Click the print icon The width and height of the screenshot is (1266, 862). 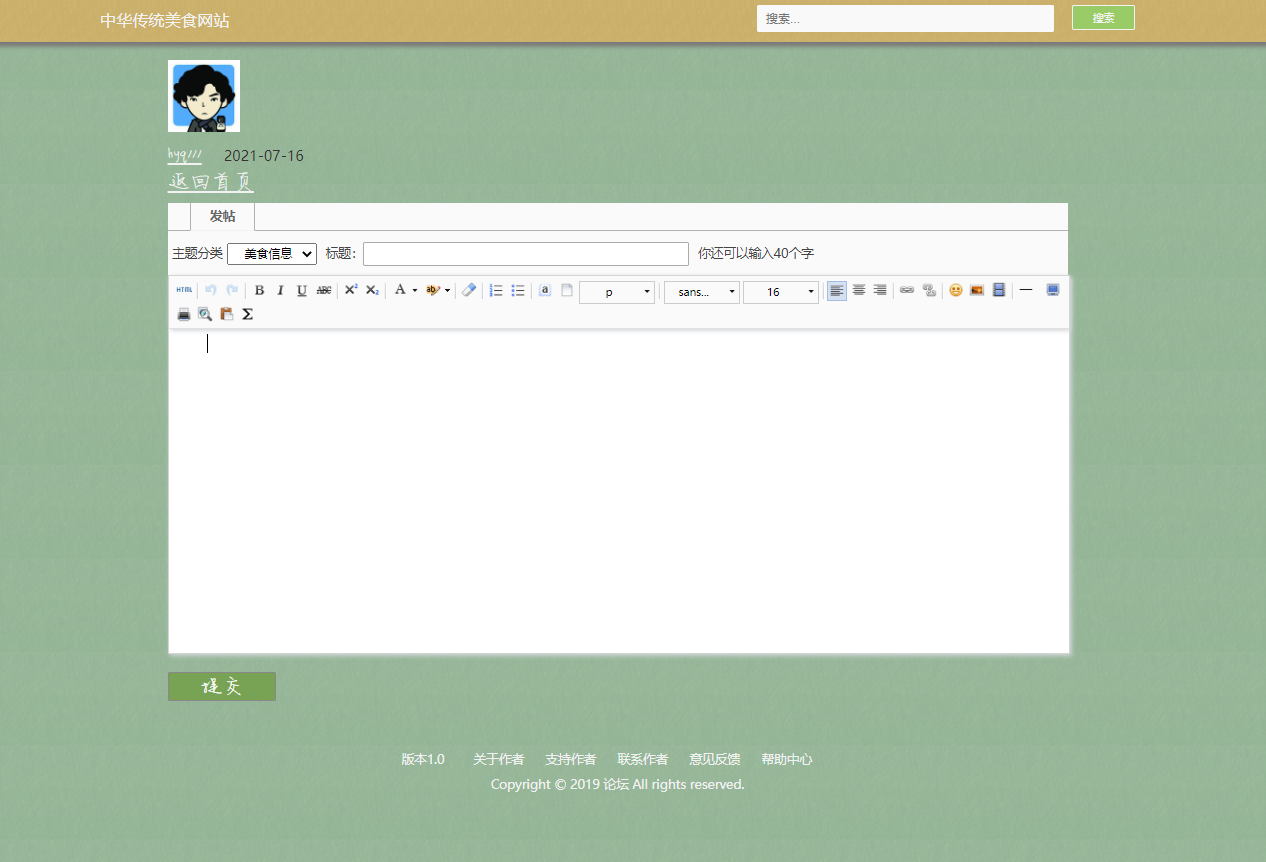point(184,314)
